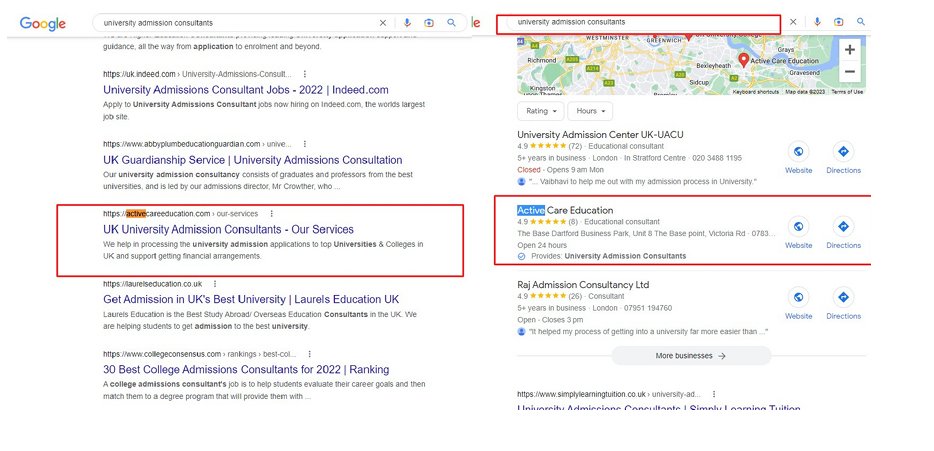Start voice search in left search bar
This screenshot has width=934, height=451.
[x=406, y=23]
